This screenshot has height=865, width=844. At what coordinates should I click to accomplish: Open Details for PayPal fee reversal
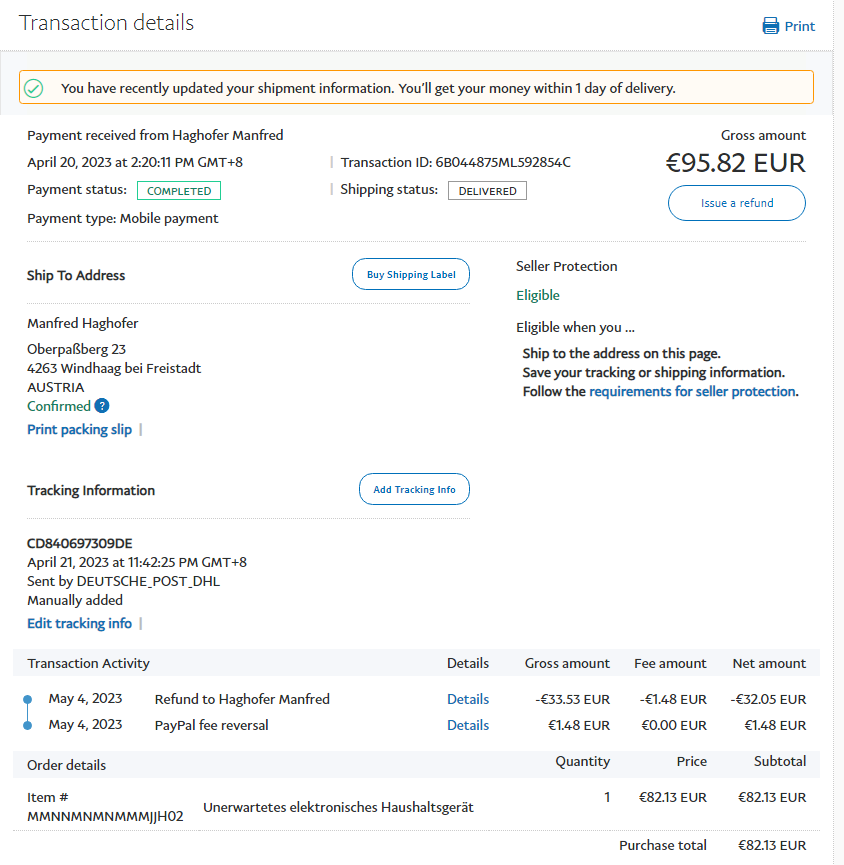(468, 726)
